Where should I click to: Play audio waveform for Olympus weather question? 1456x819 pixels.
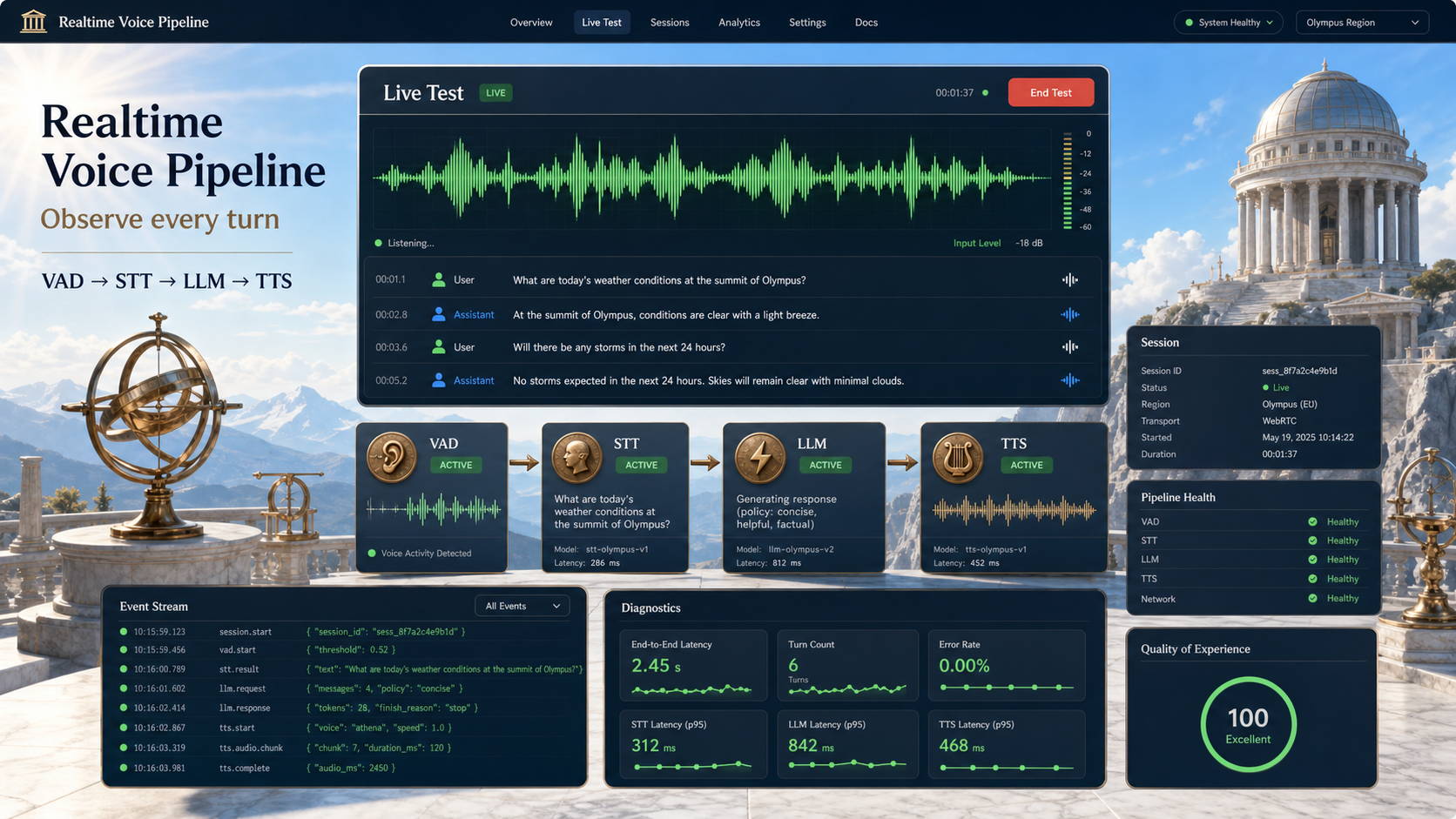(x=1070, y=280)
